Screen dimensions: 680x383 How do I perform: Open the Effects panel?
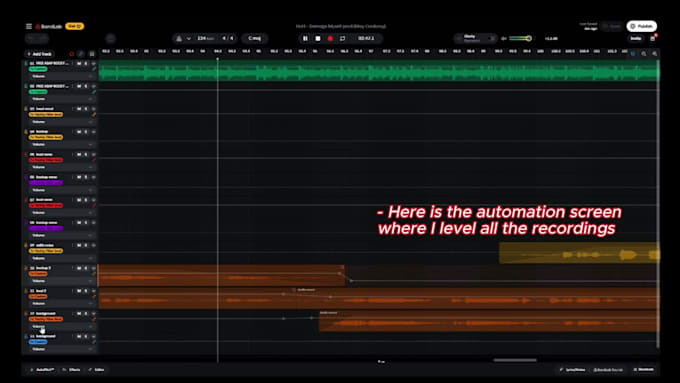coord(72,370)
